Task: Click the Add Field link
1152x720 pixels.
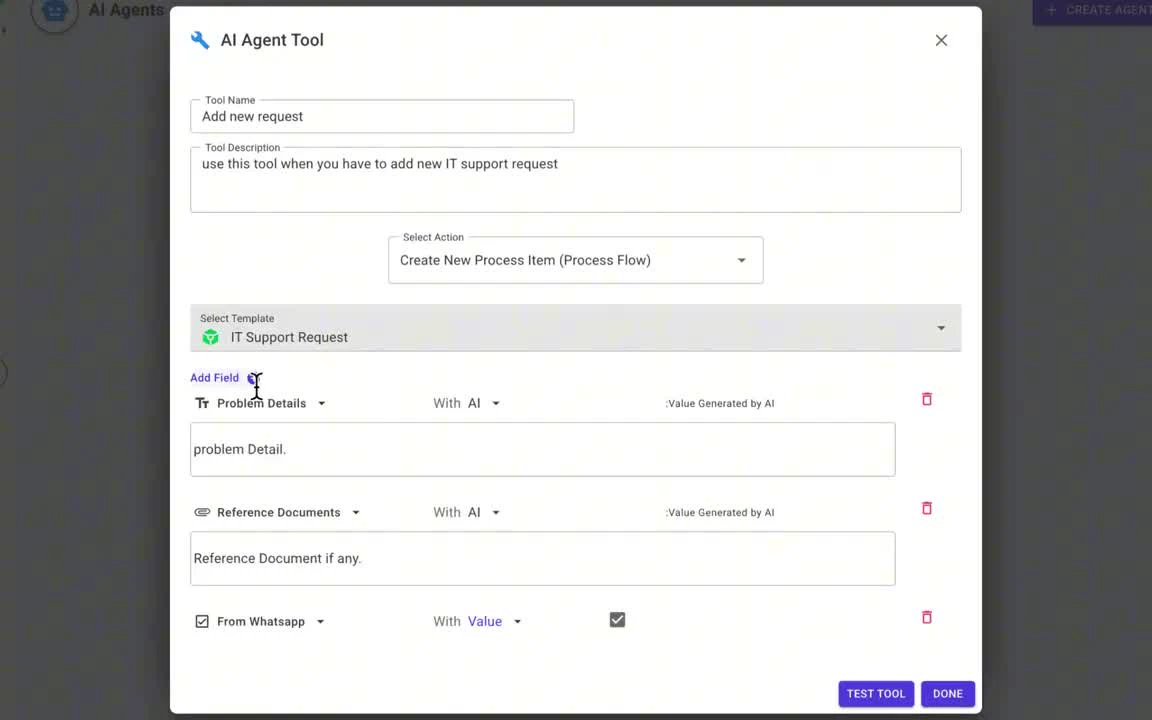Action: click(x=215, y=378)
